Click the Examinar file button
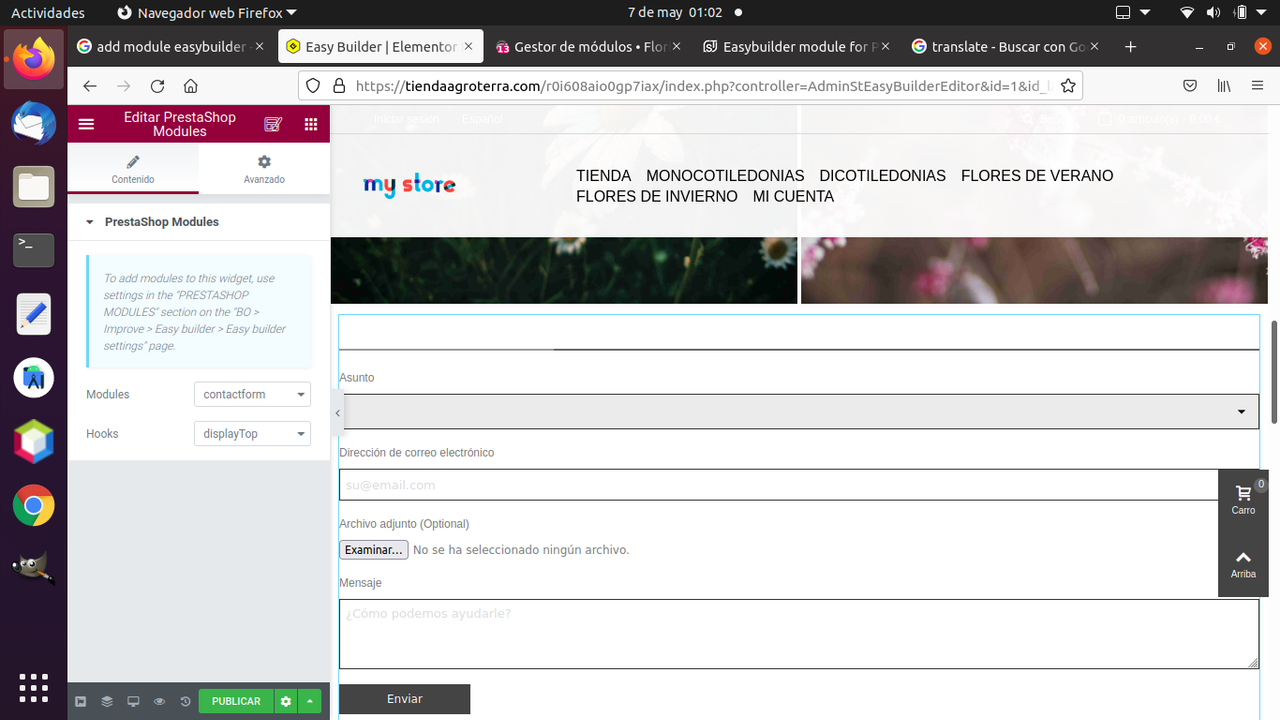This screenshot has height=720, width=1280. click(373, 550)
